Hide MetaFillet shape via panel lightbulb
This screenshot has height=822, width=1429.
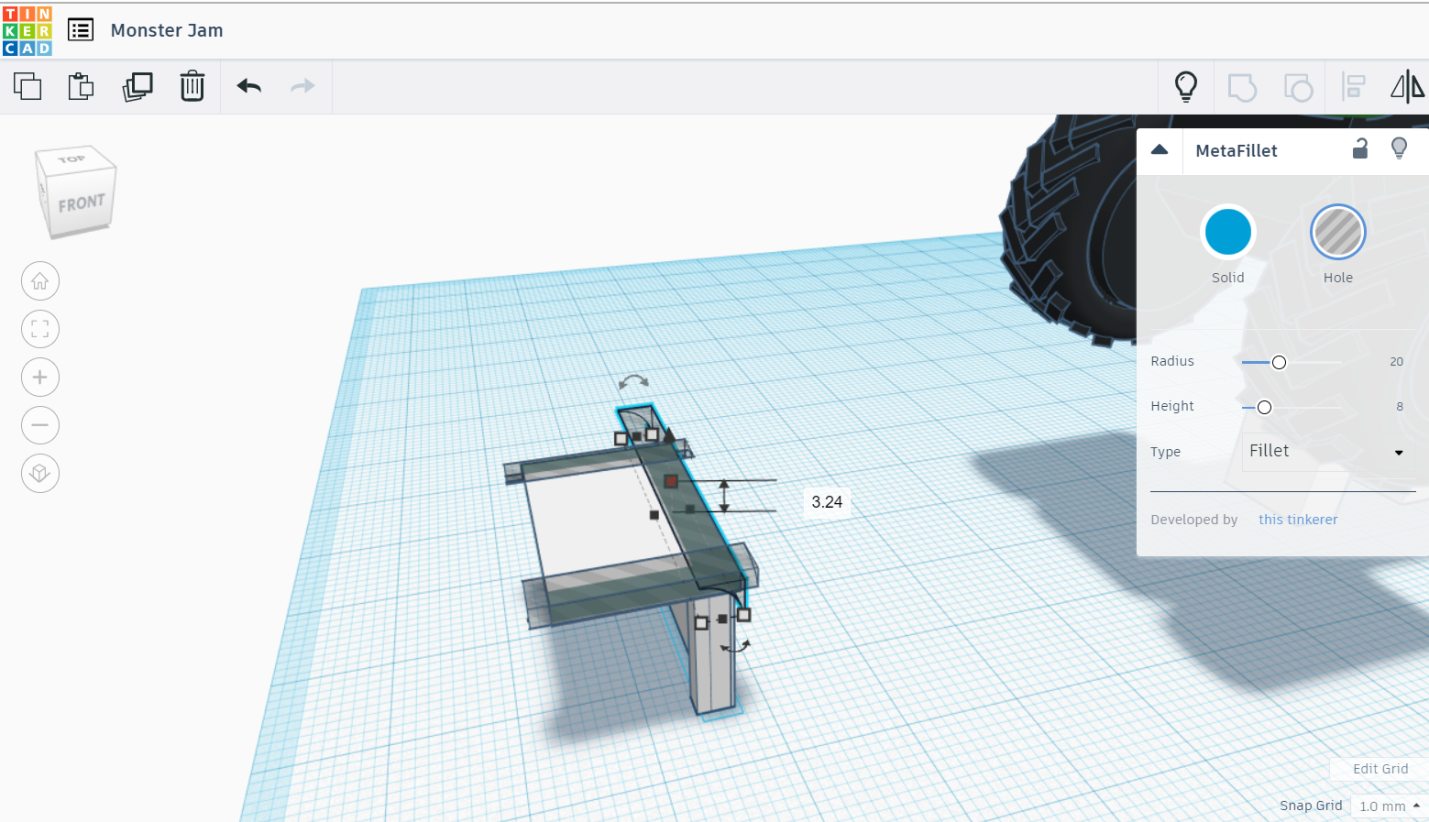click(1399, 150)
